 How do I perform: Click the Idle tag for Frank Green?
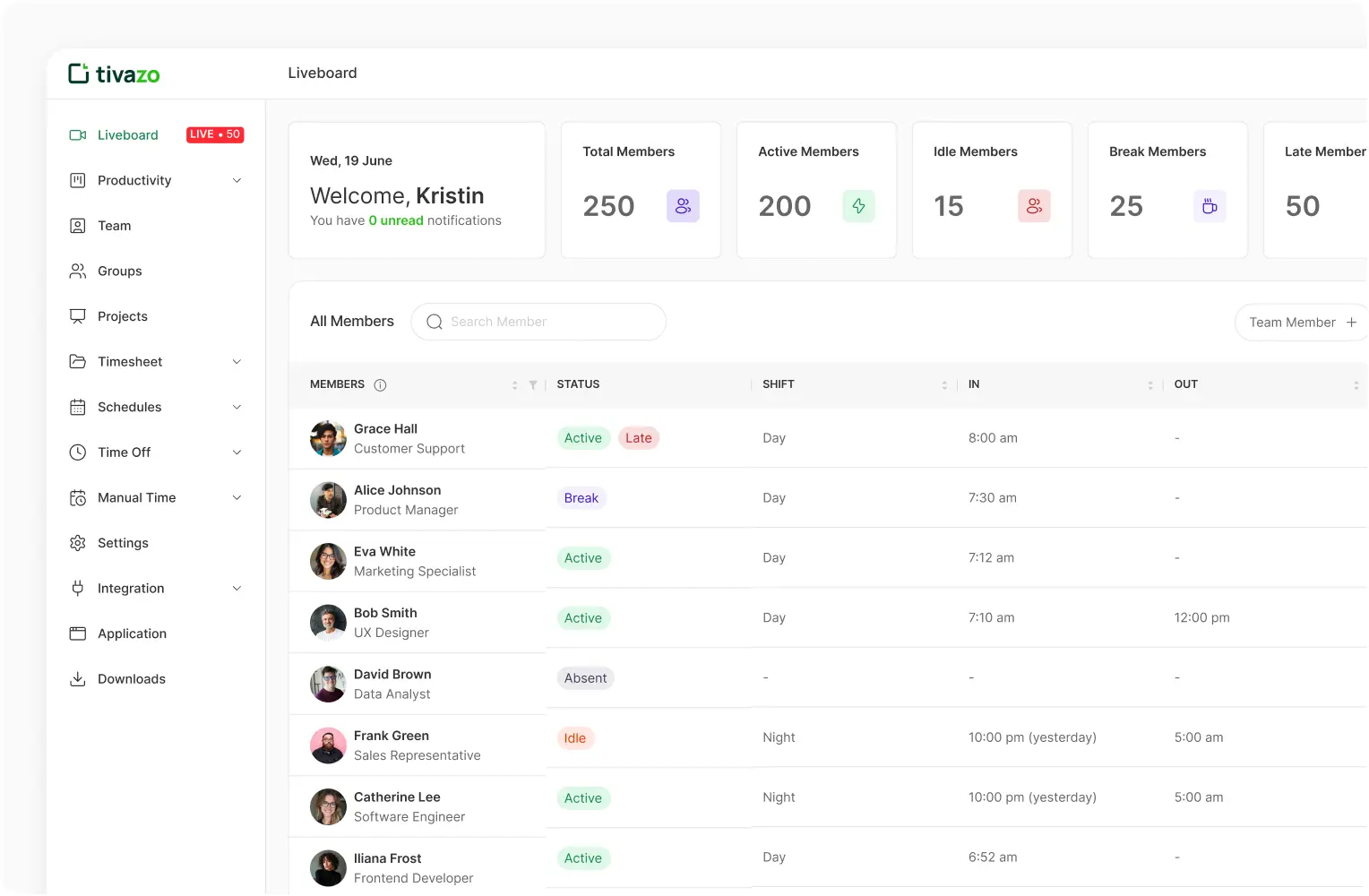(575, 738)
